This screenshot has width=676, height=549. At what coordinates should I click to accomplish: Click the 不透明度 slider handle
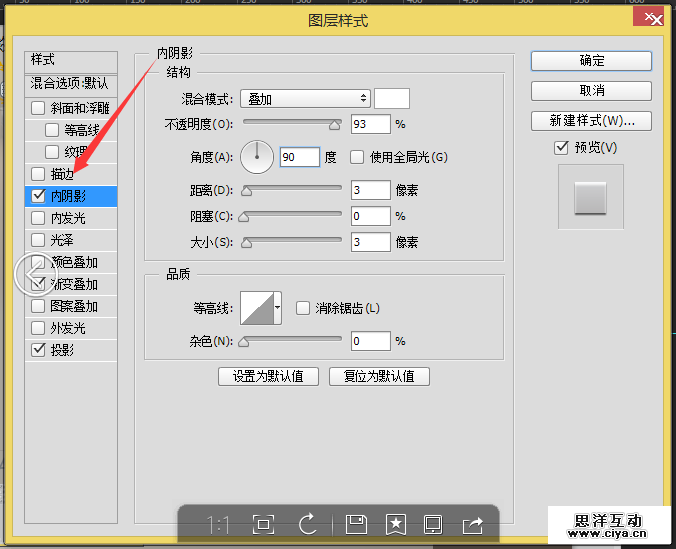[x=335, y=125]
